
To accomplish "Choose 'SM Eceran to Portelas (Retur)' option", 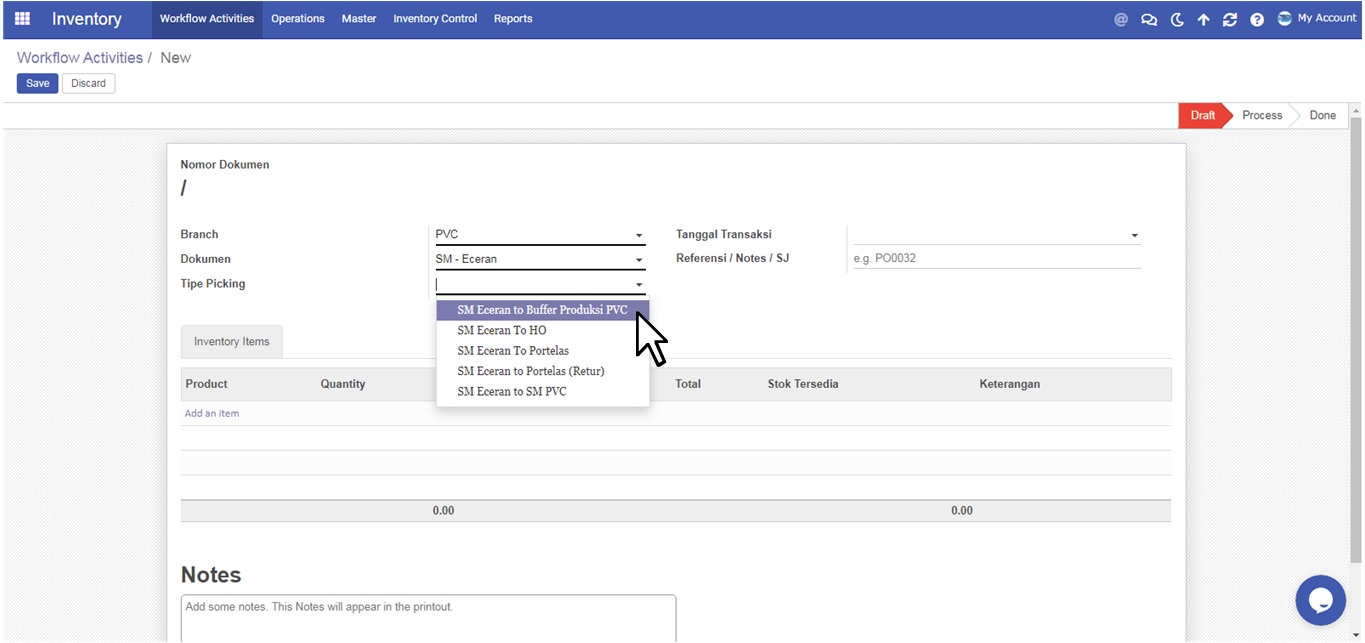I will click(530, 371).
